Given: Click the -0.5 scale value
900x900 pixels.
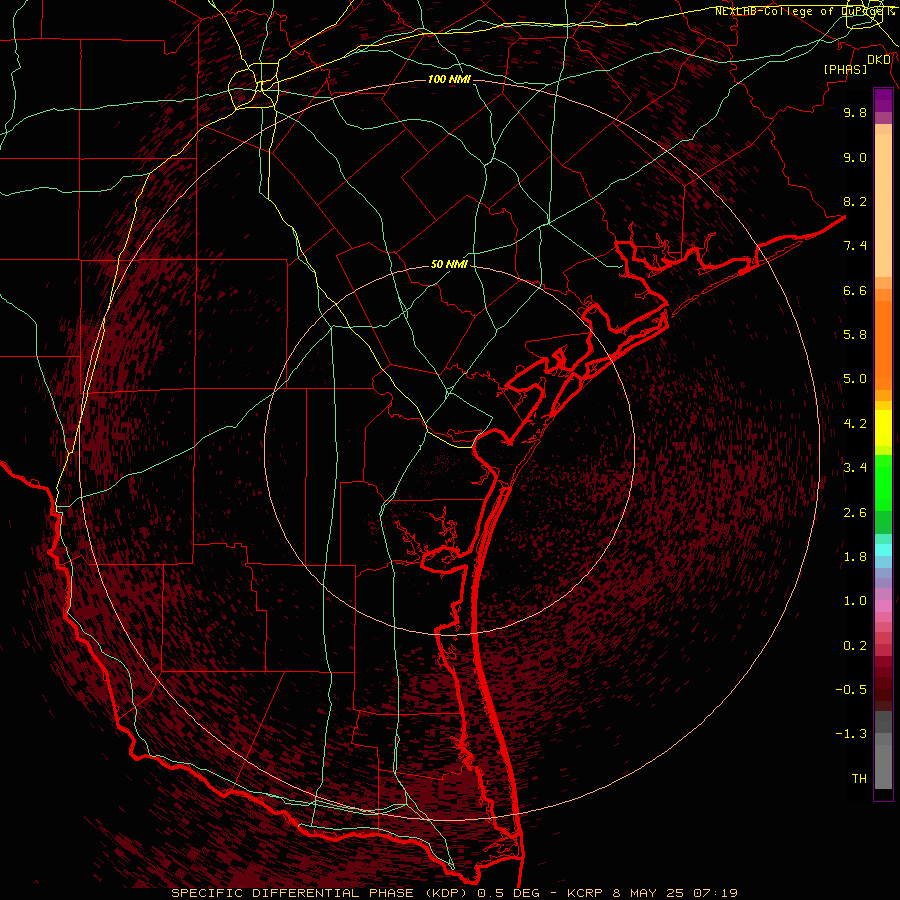Looking at the screenshot, I should [x=851, y=690].
